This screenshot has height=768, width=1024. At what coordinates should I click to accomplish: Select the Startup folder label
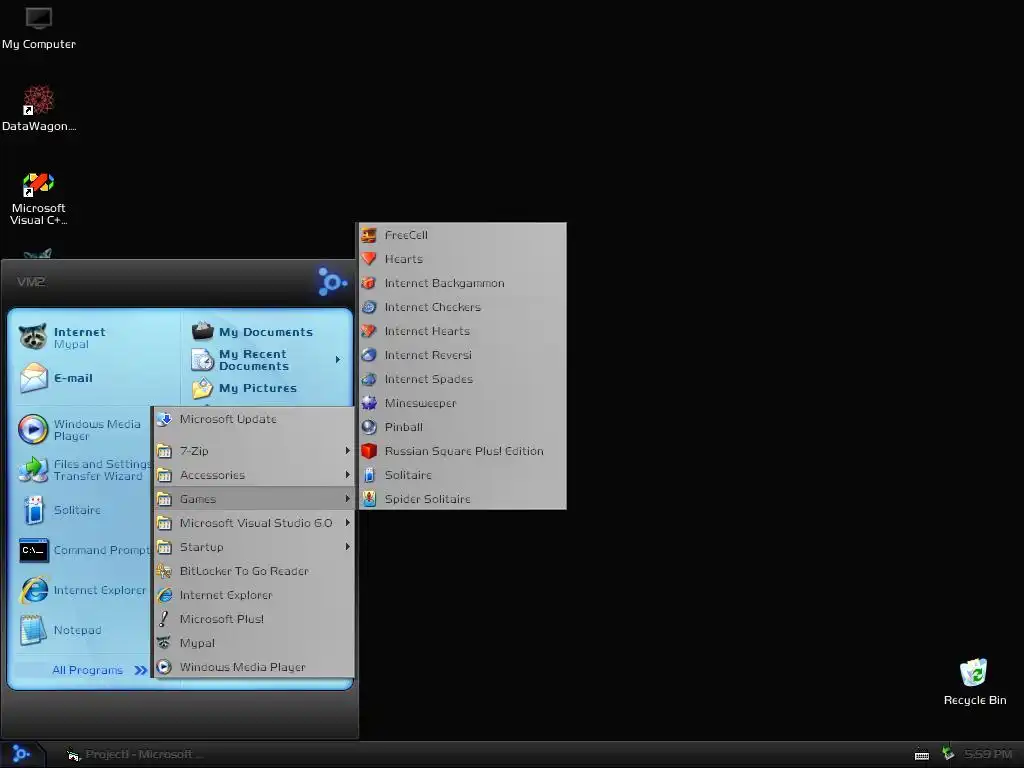tap(201, 547)
